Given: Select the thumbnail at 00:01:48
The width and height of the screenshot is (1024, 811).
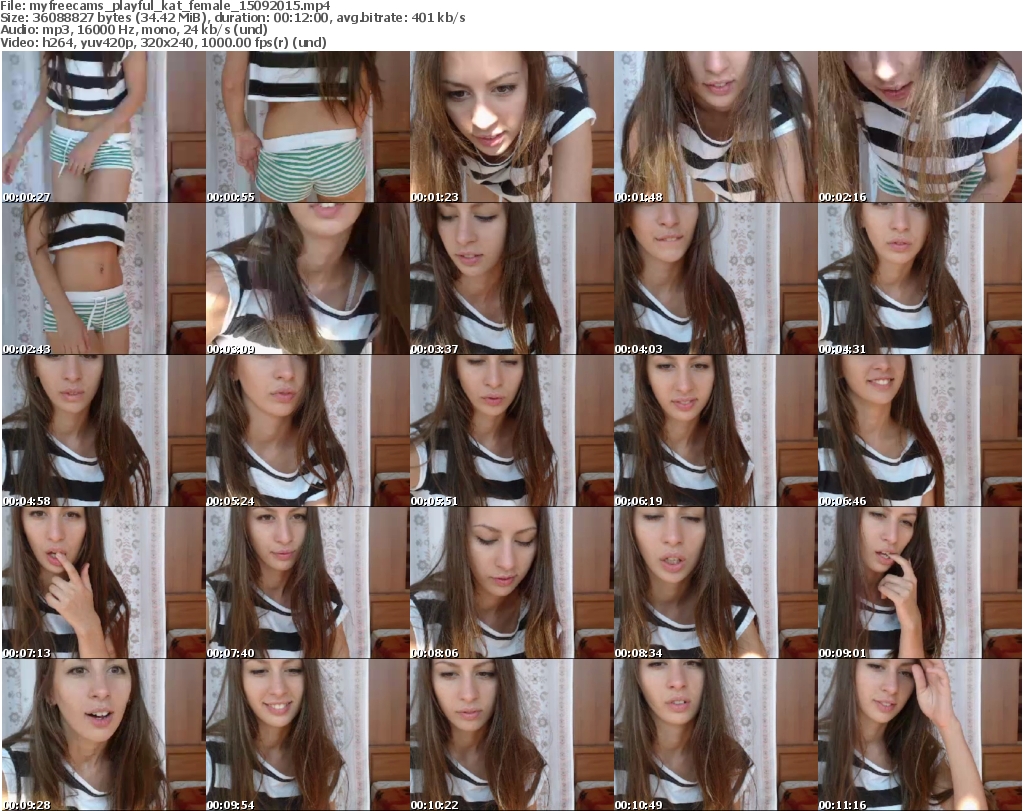Looking at the screenshot, I should (x=716, y=127).
